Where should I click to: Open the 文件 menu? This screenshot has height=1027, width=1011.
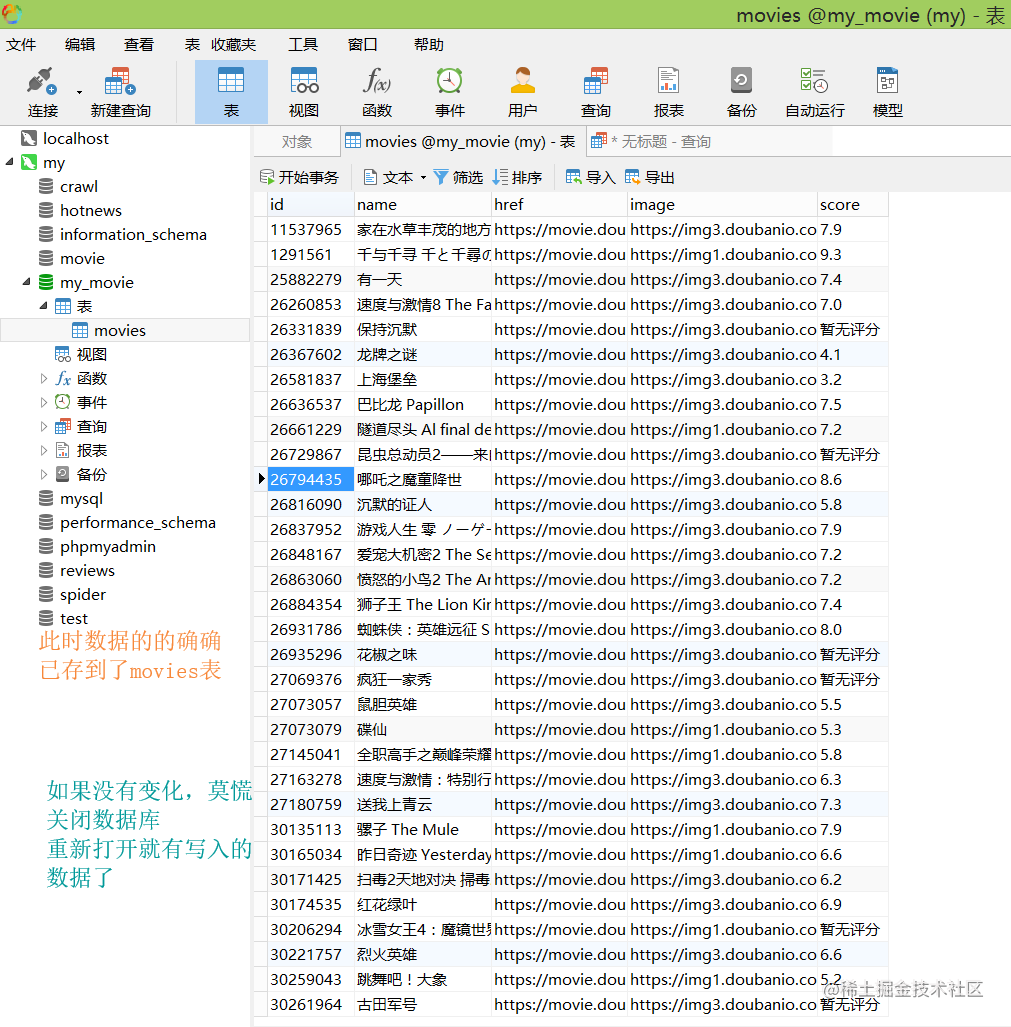[21, 45]
